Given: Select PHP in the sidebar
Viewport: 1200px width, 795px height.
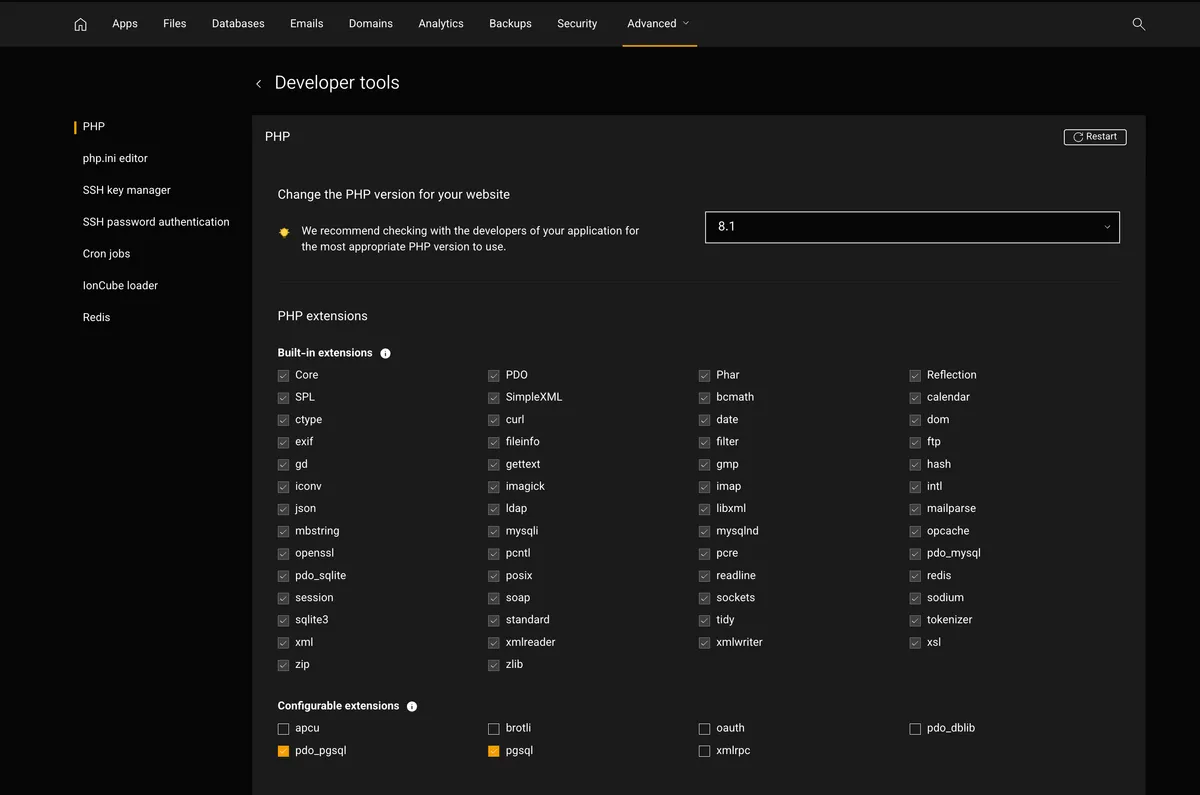Looking at the screenshot, I should tap(94, 127).
